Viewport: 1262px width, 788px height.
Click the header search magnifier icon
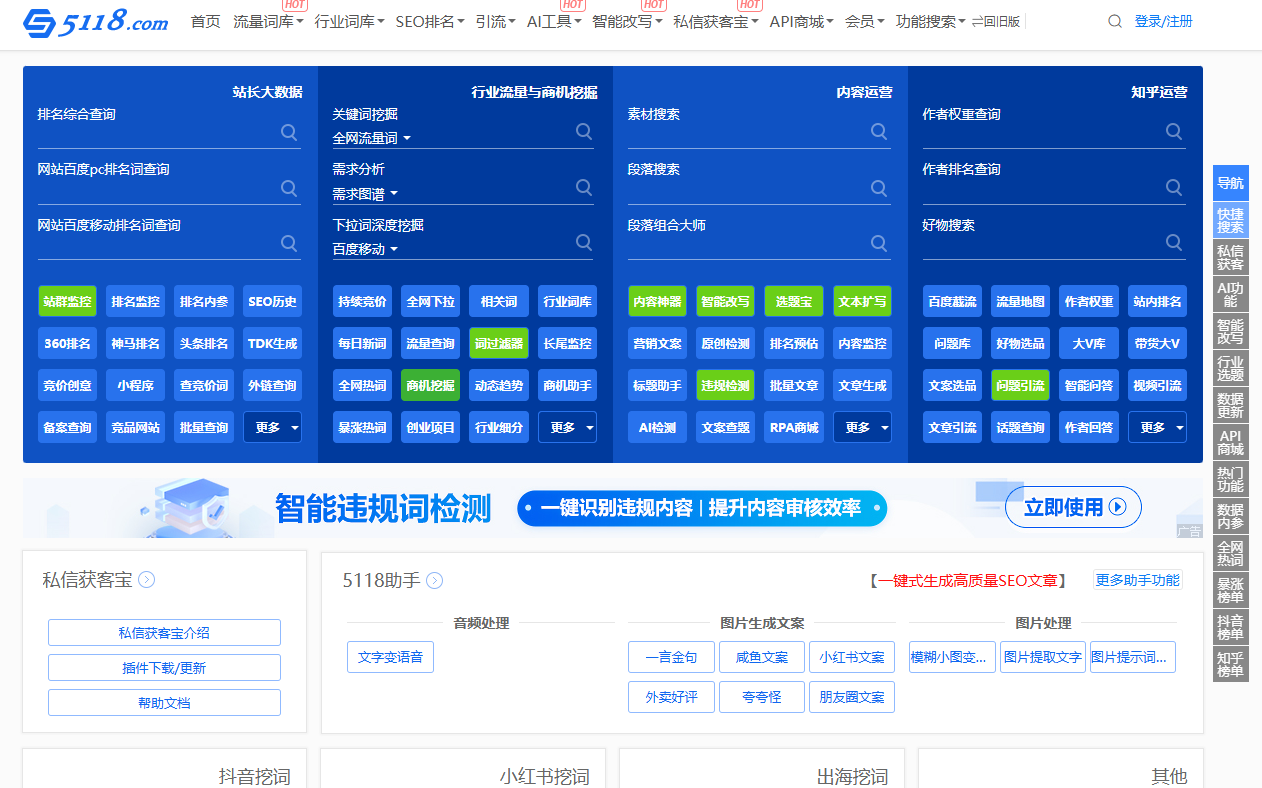(1115, 22)
